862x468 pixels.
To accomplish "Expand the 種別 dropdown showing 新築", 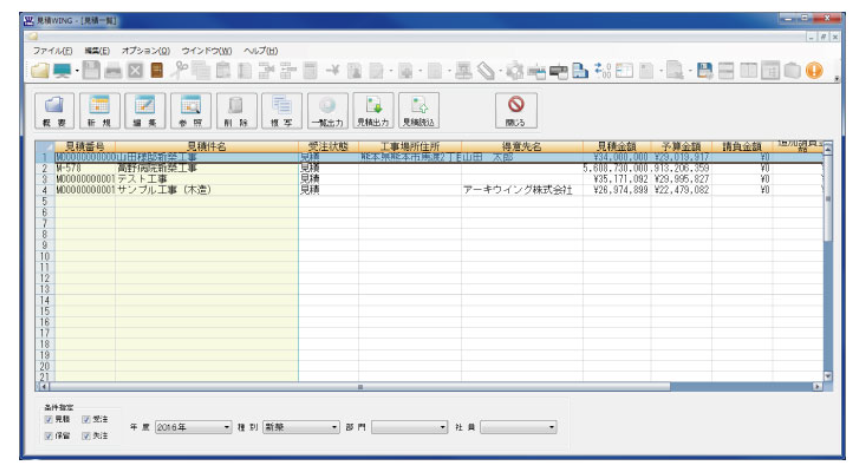I will click(x=301, y=427).
